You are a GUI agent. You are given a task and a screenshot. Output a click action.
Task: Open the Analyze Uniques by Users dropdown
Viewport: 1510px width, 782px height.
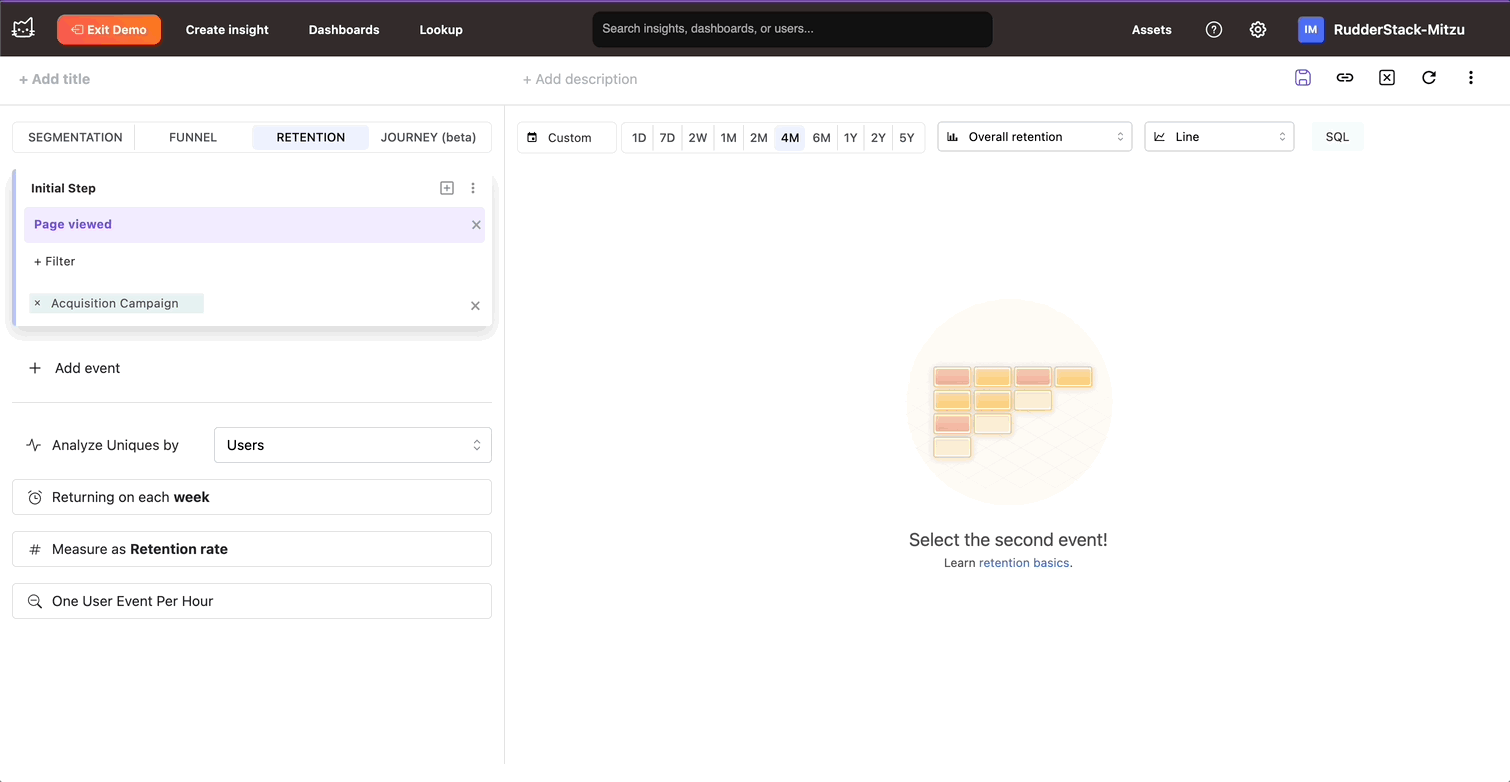[x=352, y=445]
